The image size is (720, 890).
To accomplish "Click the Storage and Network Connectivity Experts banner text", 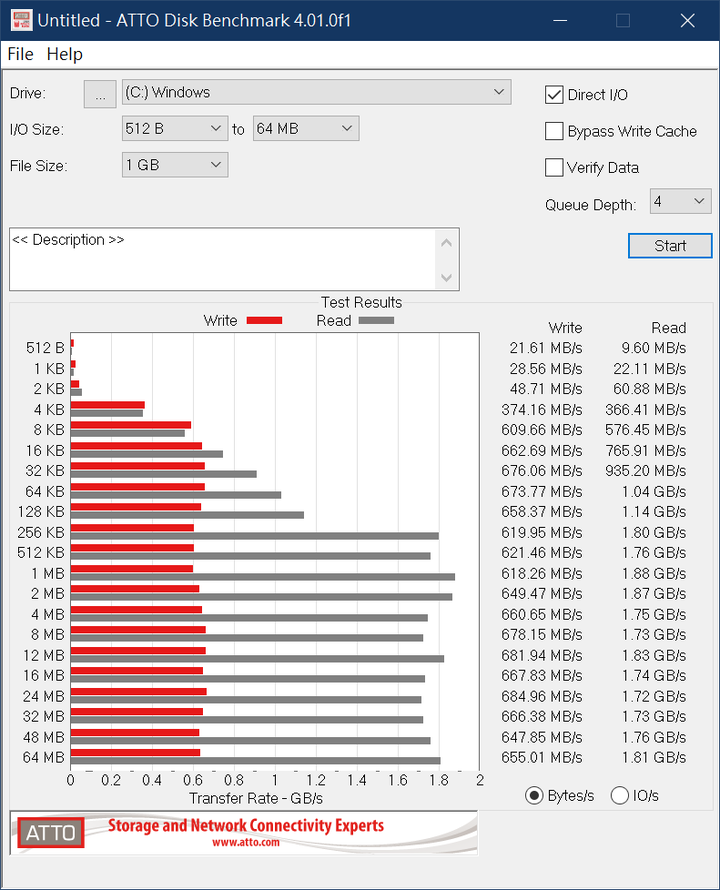I will coord(246,825).
